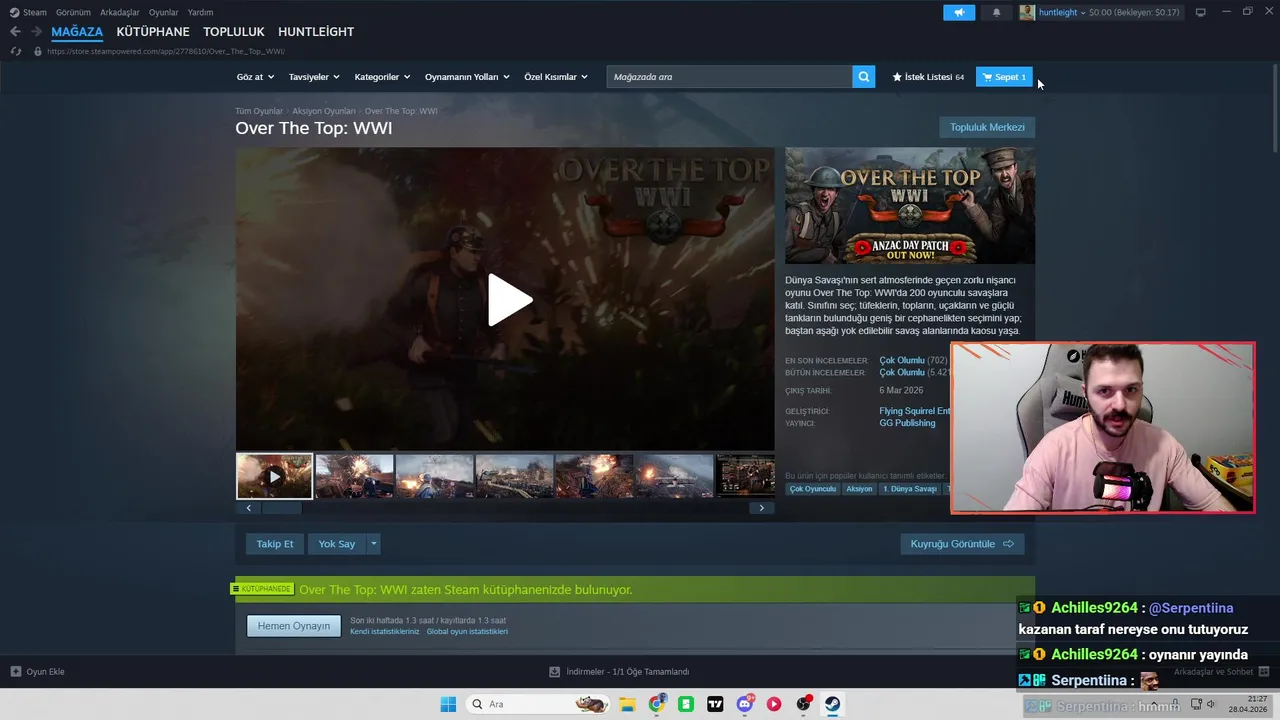Reload the store page
Image resolution: width=1280 pixels, height=720 pixels.
pyautogui.click(x=16, y=51)
